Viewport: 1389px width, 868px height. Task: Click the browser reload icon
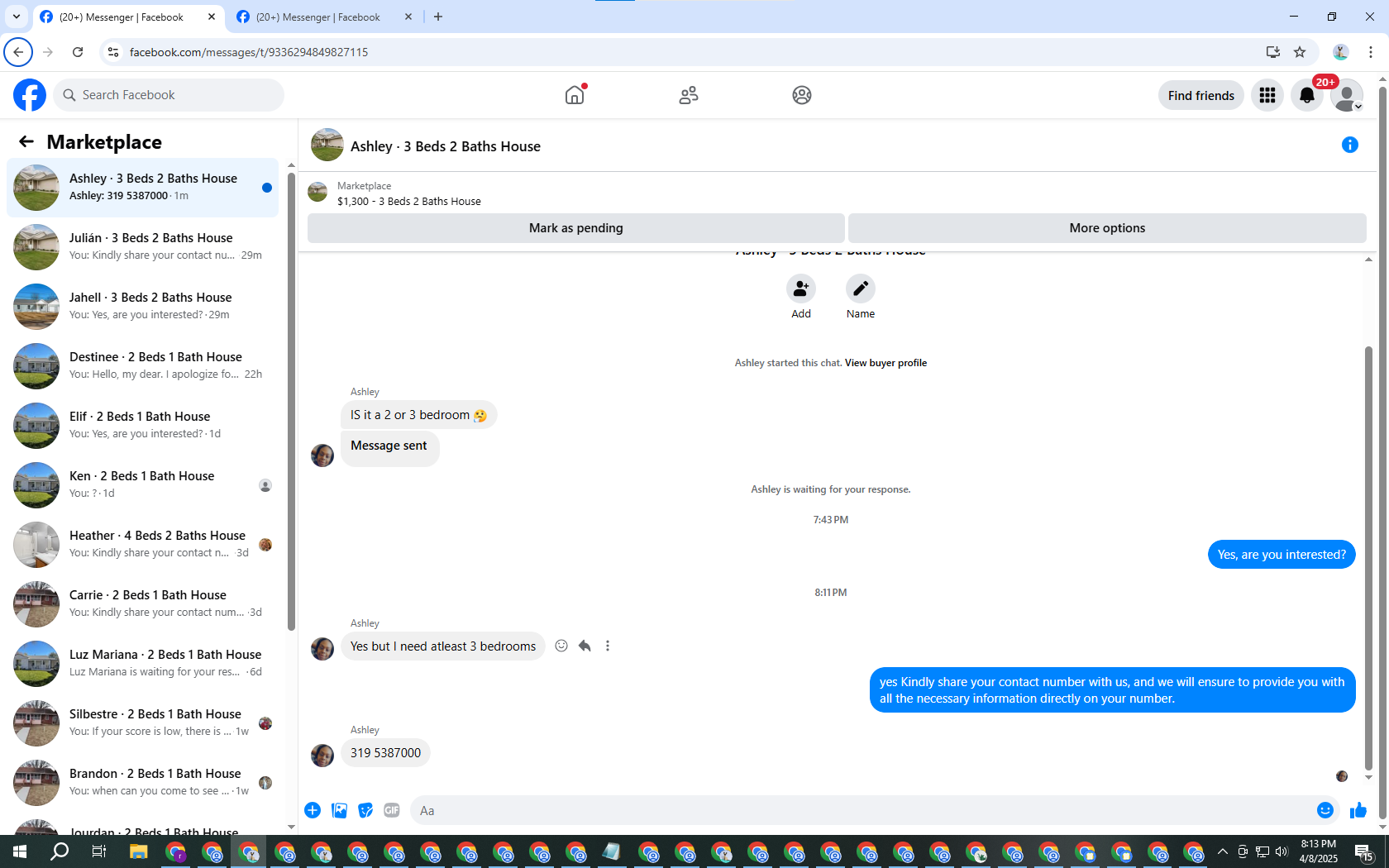coord(78,52)
